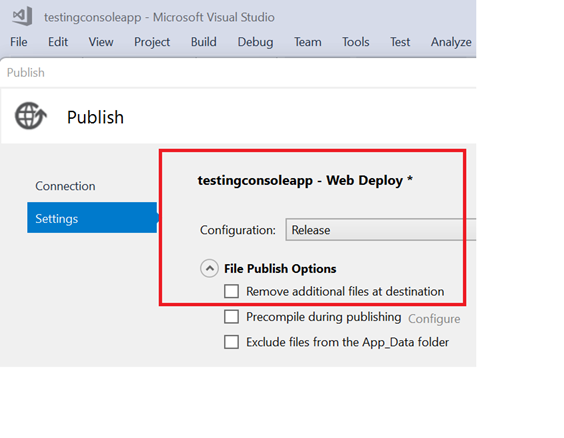Click the testingconsoleapp - Web Deploy heading
The width and height of the screenshot is (564, 438).
click(305, 181)
